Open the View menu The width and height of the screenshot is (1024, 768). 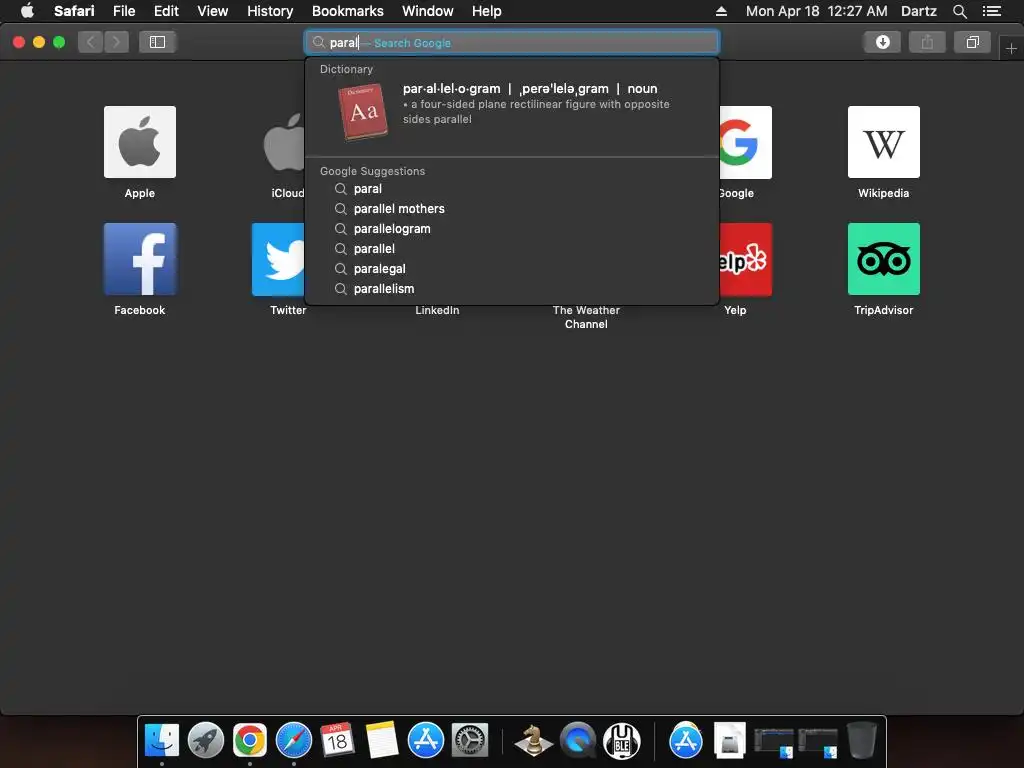tap(213, 11)
